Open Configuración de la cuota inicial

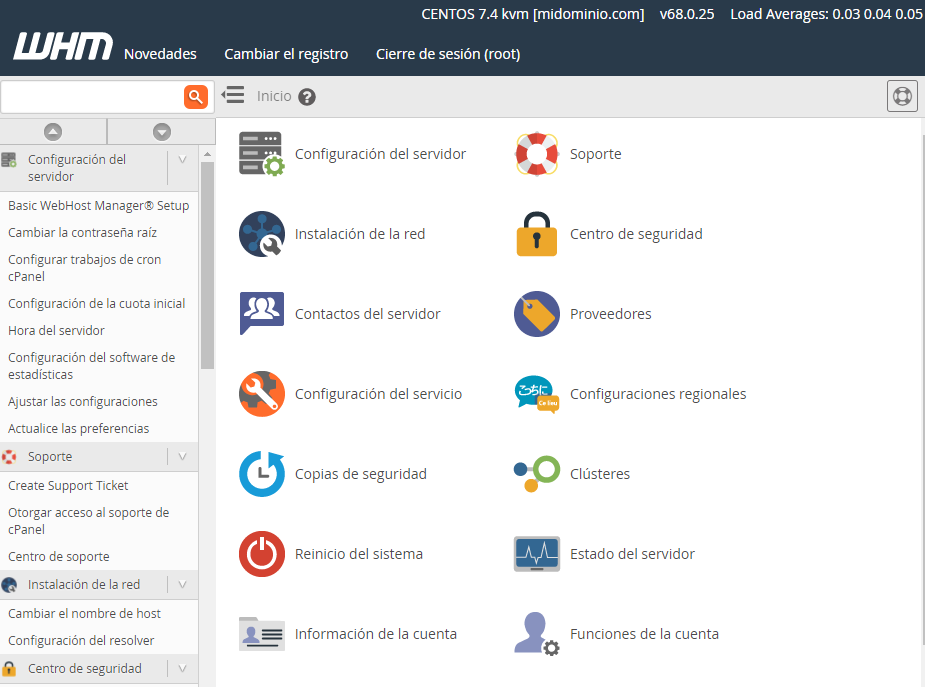pyautogui.click(x=97, y=304)
